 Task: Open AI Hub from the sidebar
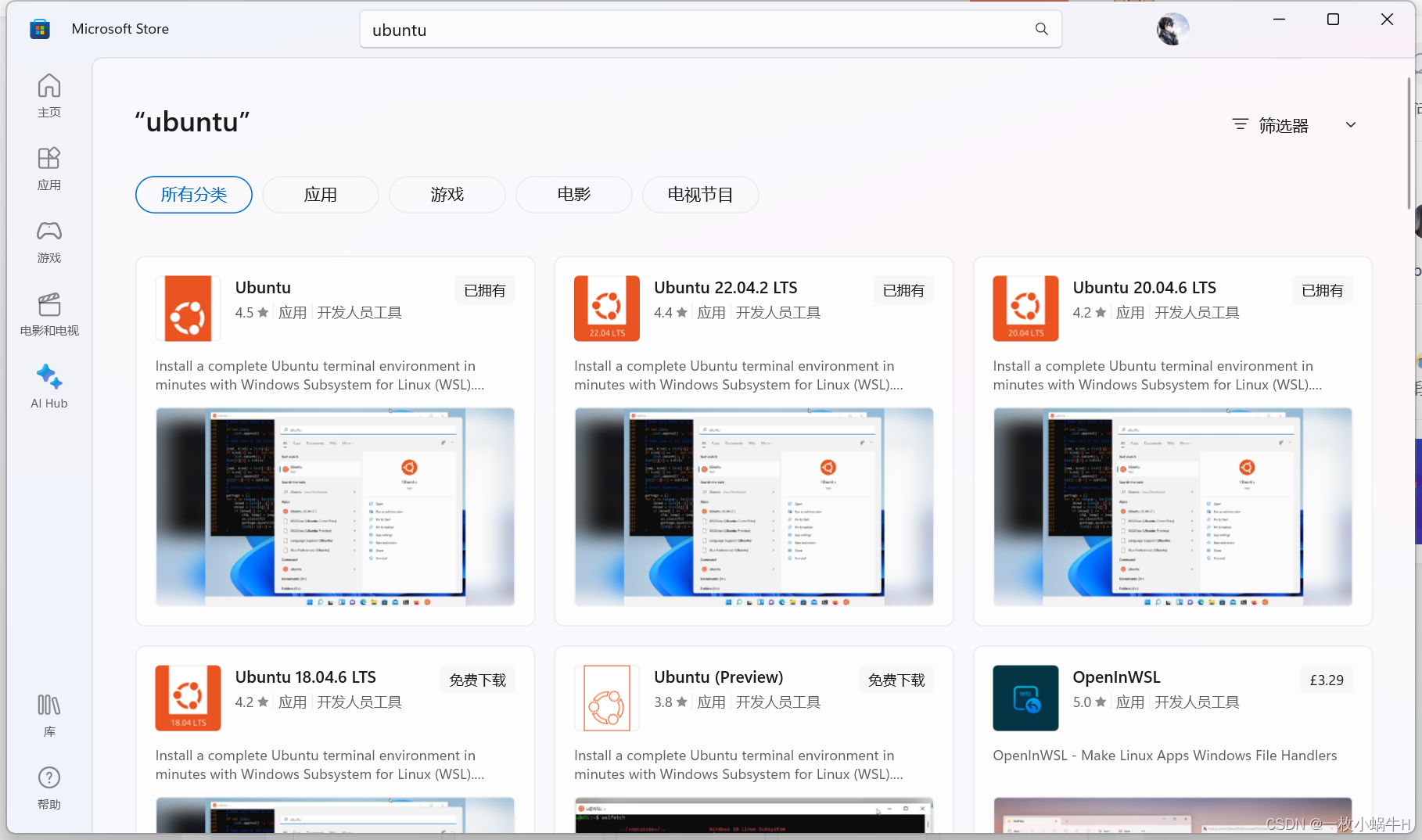click(49, 386)
